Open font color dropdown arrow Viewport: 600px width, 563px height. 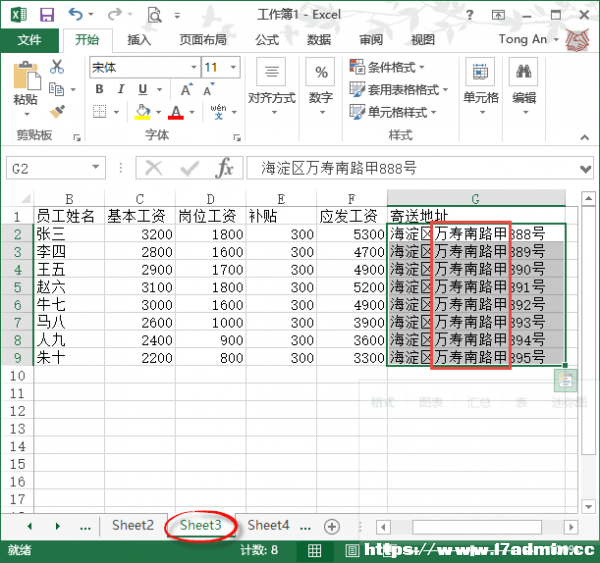[192, 112]
